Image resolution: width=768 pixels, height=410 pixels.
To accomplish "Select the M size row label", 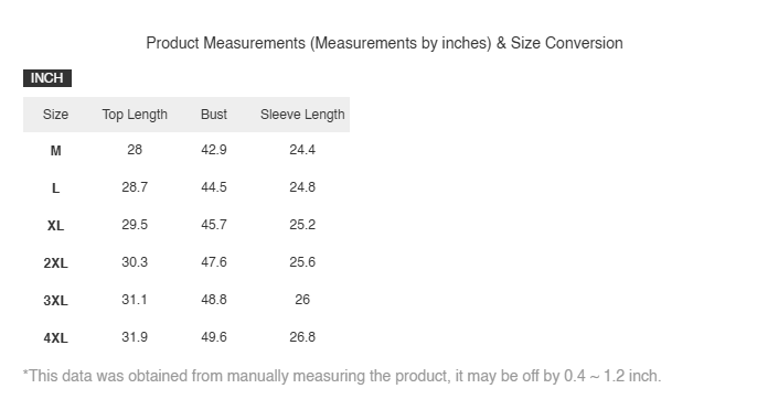I will click(x=56, y=150).
